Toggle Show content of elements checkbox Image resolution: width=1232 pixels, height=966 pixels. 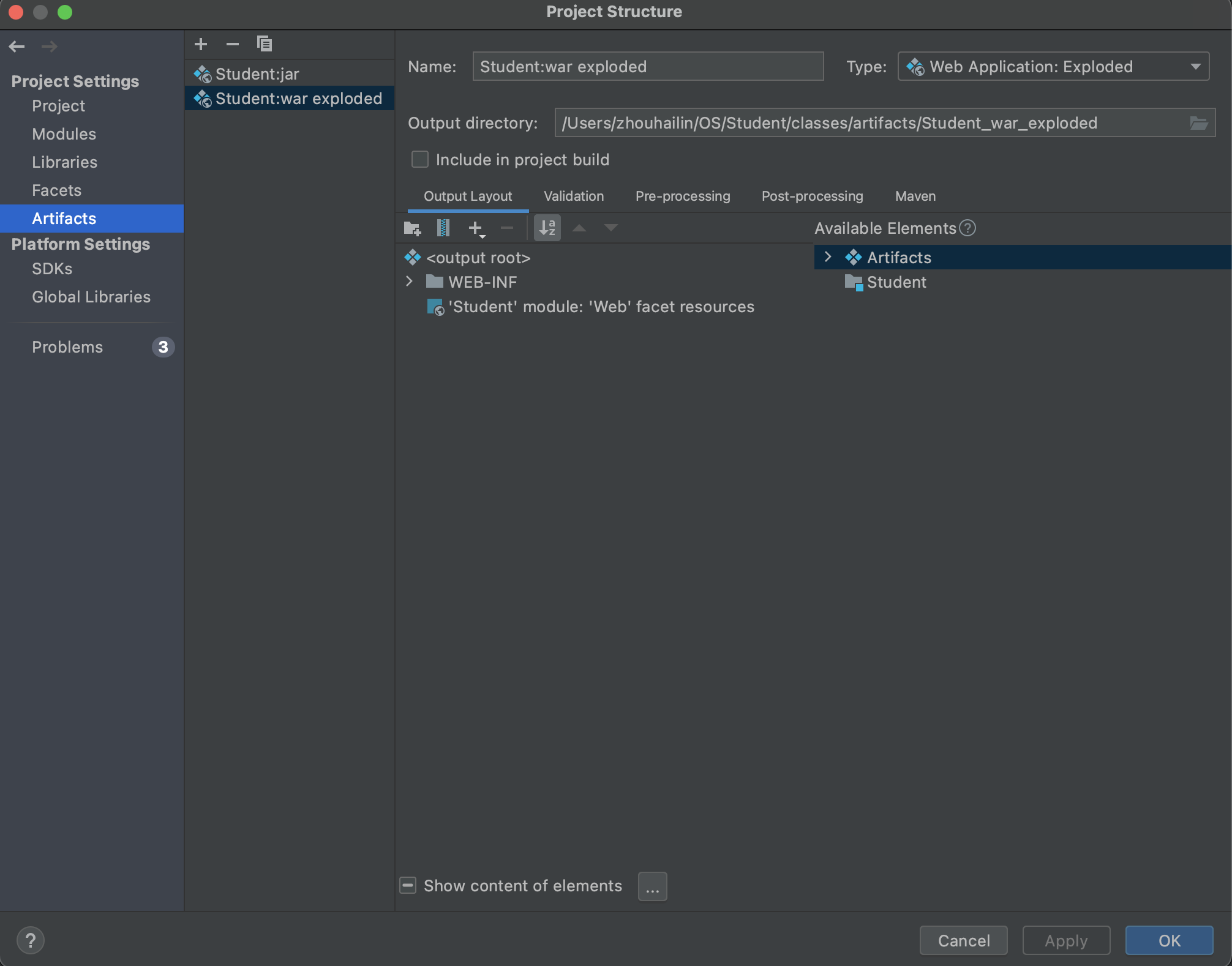click(408, 886)
